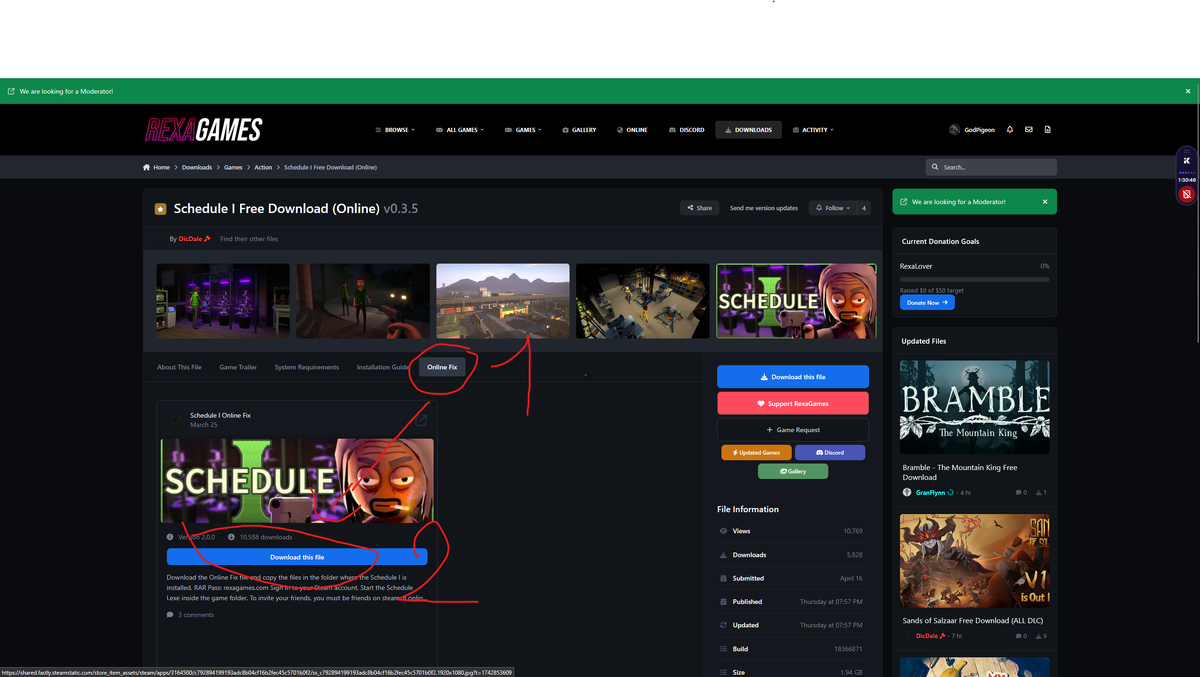Click the dark K extension icon at edge

click(x=1186, y=160)
